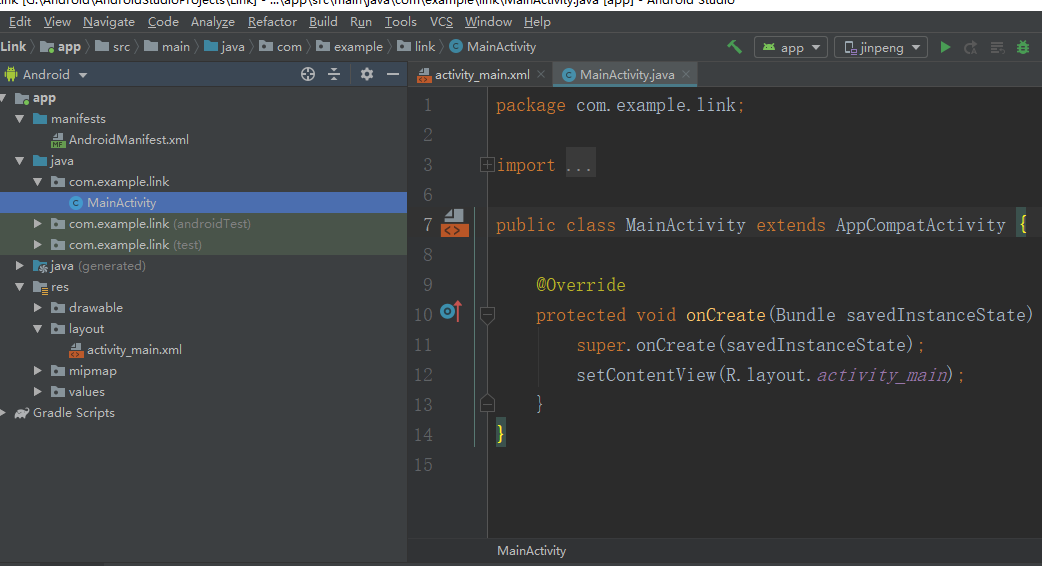
Task: Expand the Gradle Scripts node
Action: coord(5,413)
